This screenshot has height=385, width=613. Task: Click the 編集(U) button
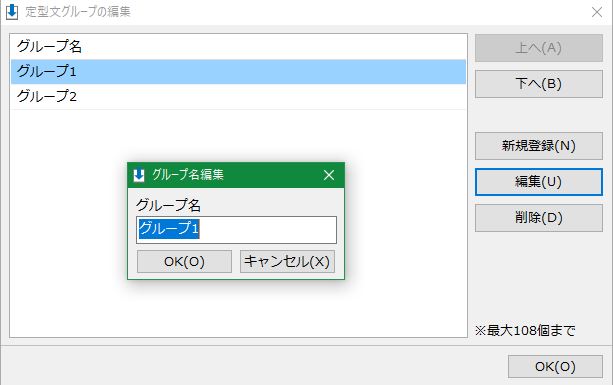coord(539,182)
